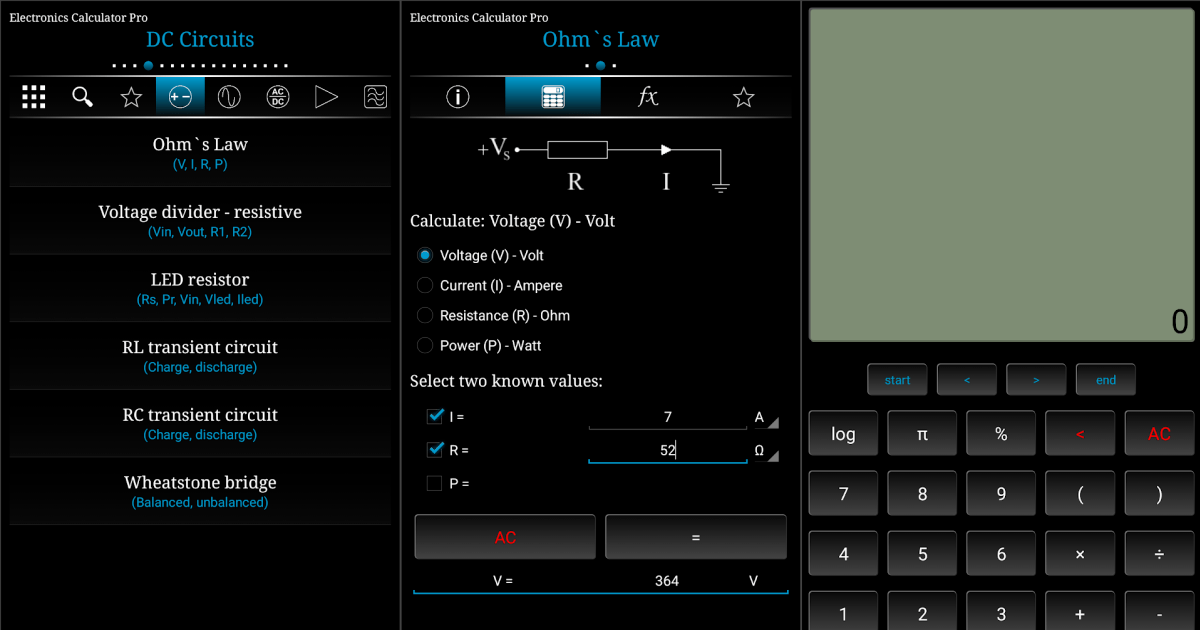Open the info tab icon in Ohm's Law
The height and width of the screenshot is (630, 1200).
click(457, 96)
